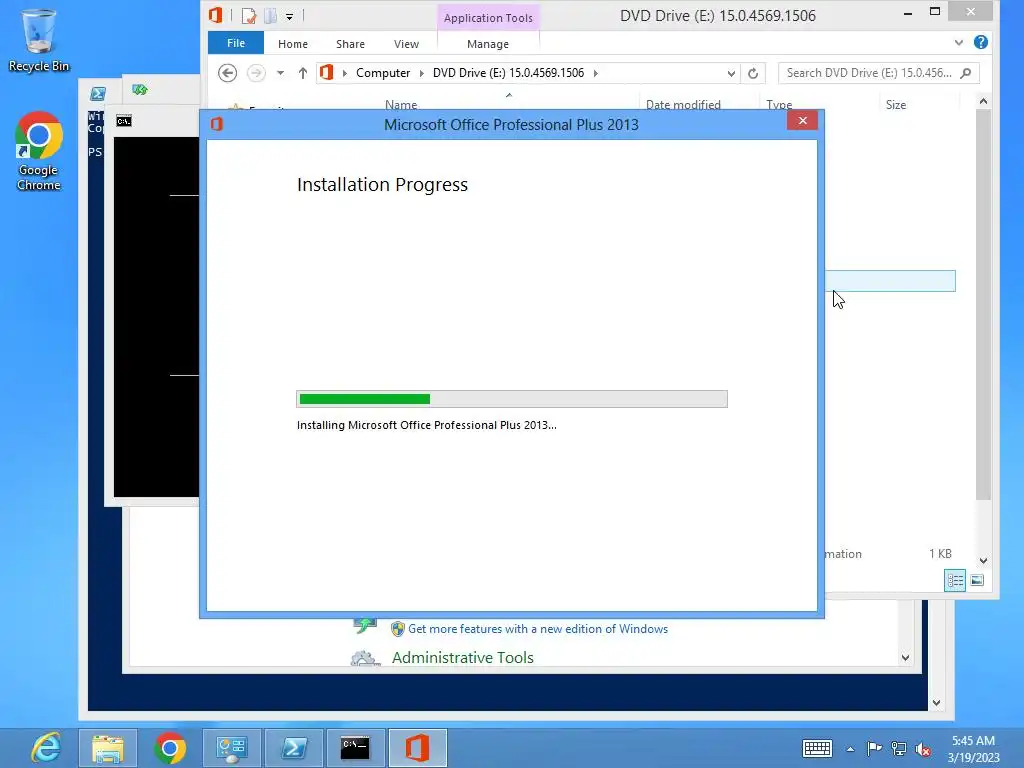This screenshot has width=1024, height=768.
Task: Open File Explorer from the taskbar
Action: (x=108, y=748)
